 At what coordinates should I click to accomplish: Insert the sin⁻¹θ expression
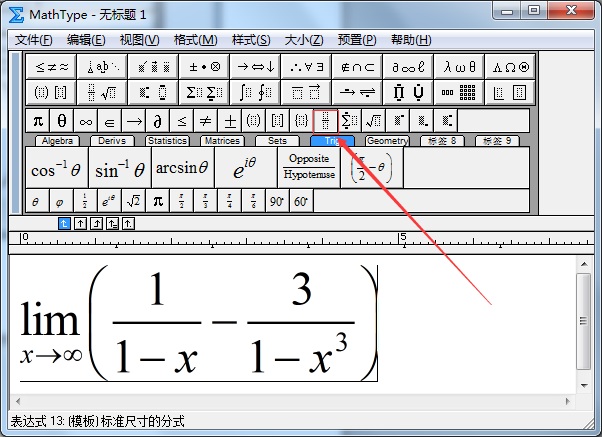tap(120, 168)
